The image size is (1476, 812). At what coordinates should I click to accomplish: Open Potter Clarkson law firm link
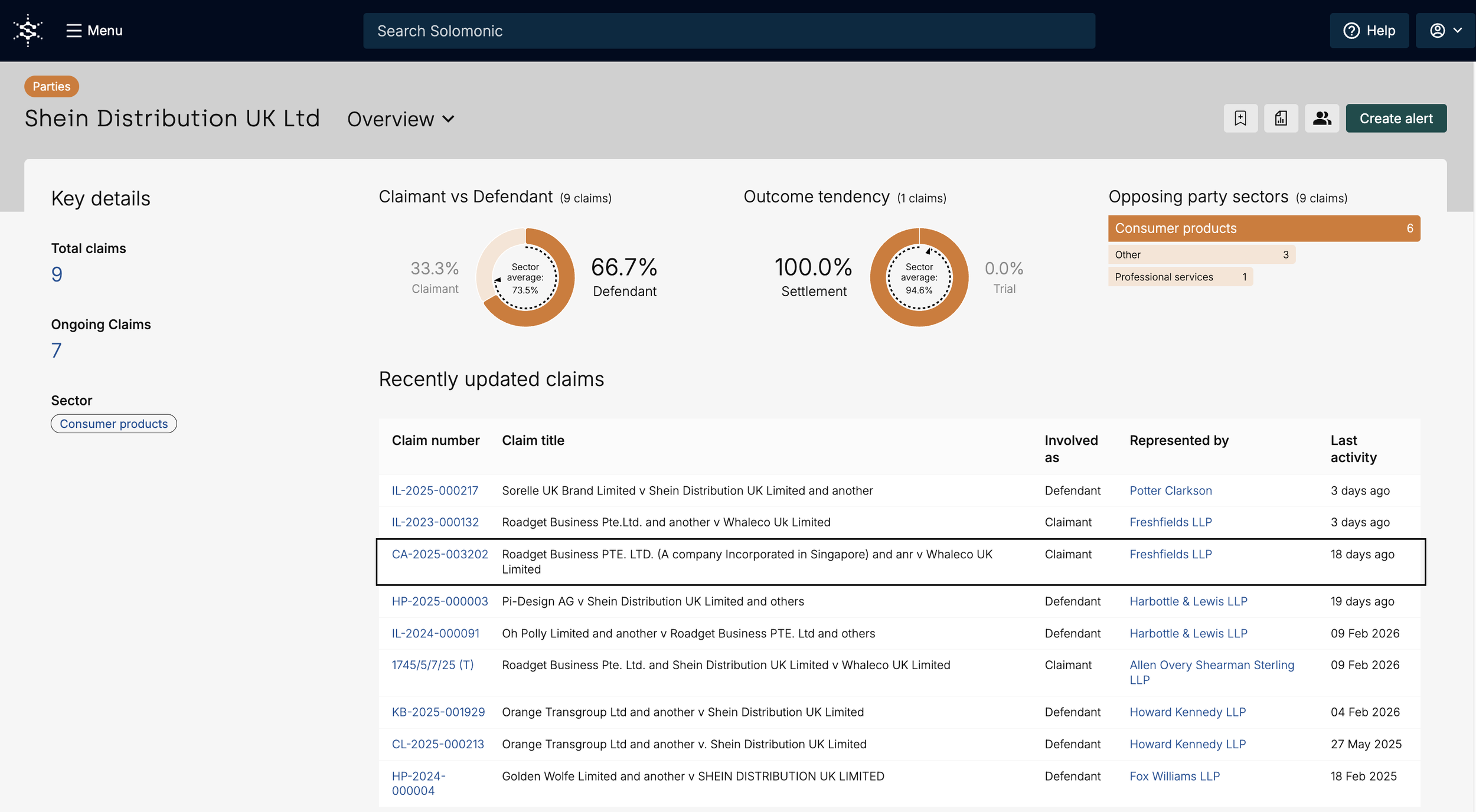(1170, 490)
